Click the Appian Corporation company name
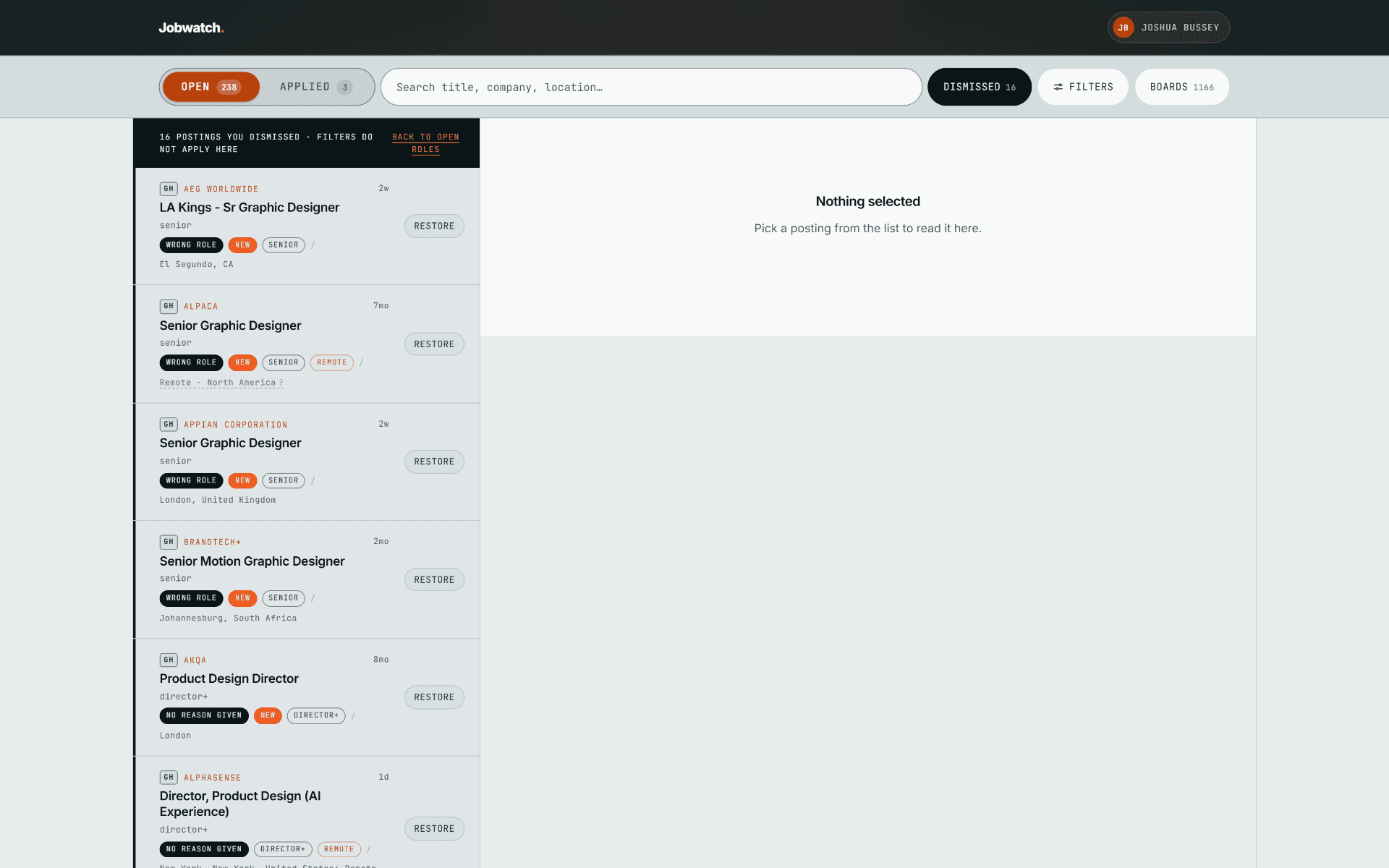Screen dimensions: 1389x868 [235, 425]
